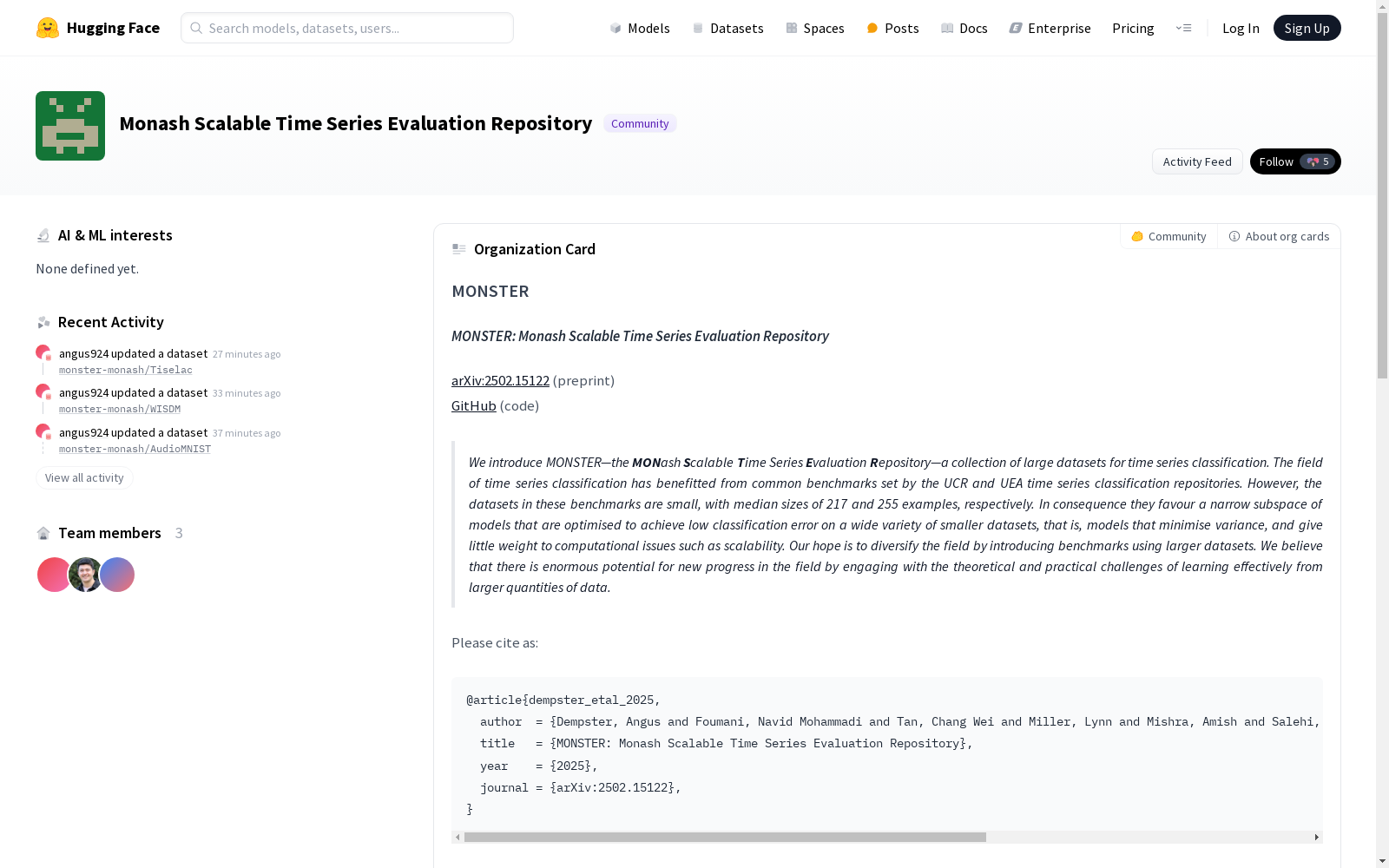Click the MONSTER heading in organization card
The width and height of the screenshot is (1389, 868).
pos(490,292)
